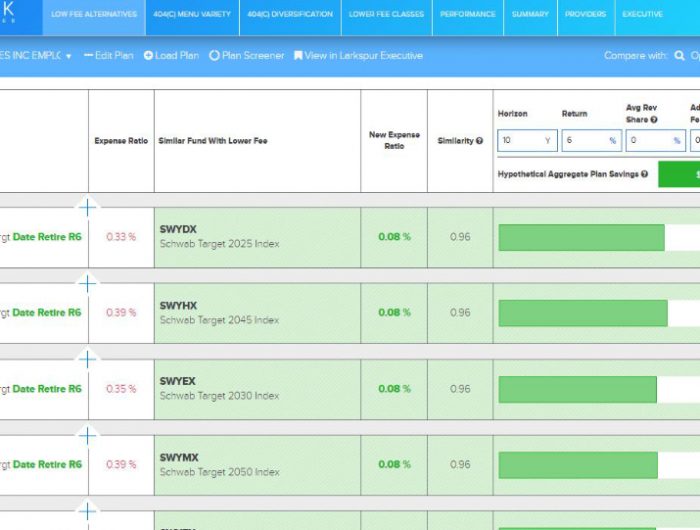
Task: Click the SWYDX green savings bar
Action: pyautogui.click(x=581, y=237)
